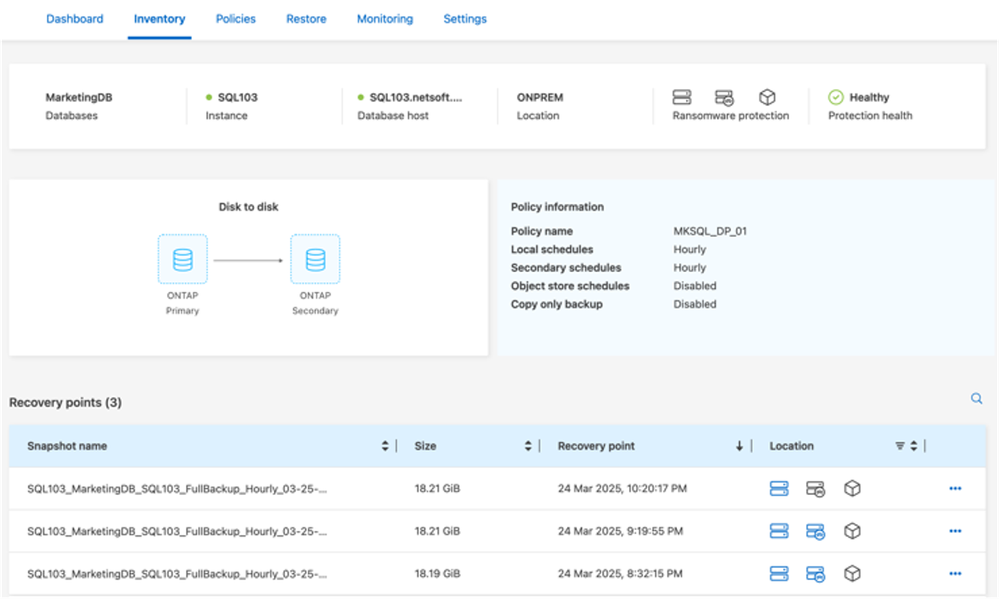Click object store cube in 8:32:15 PM row
Screen dimensions: 999x599
coord(852,574)
